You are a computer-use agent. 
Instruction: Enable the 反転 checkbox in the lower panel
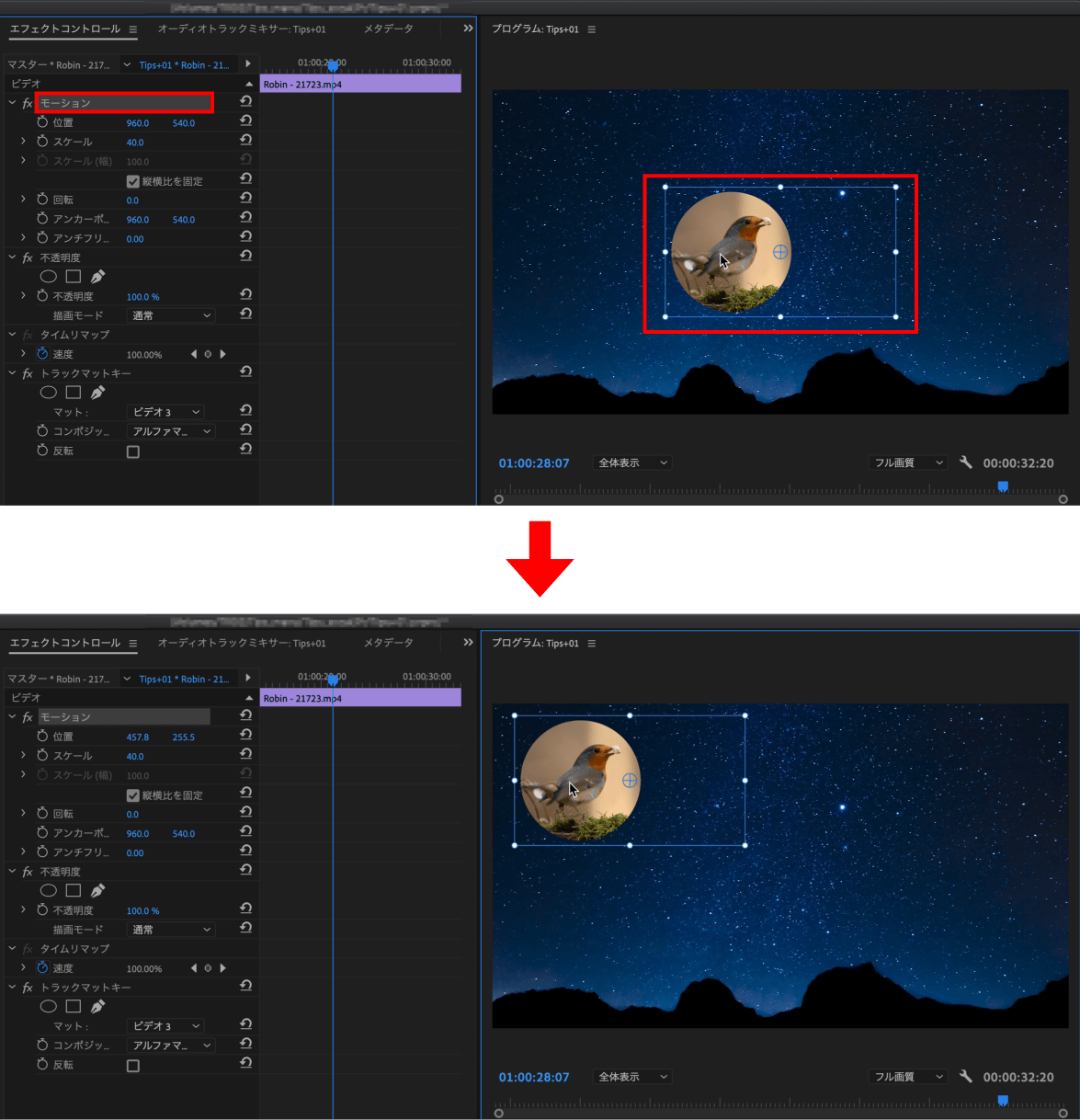click(133, 1066)
